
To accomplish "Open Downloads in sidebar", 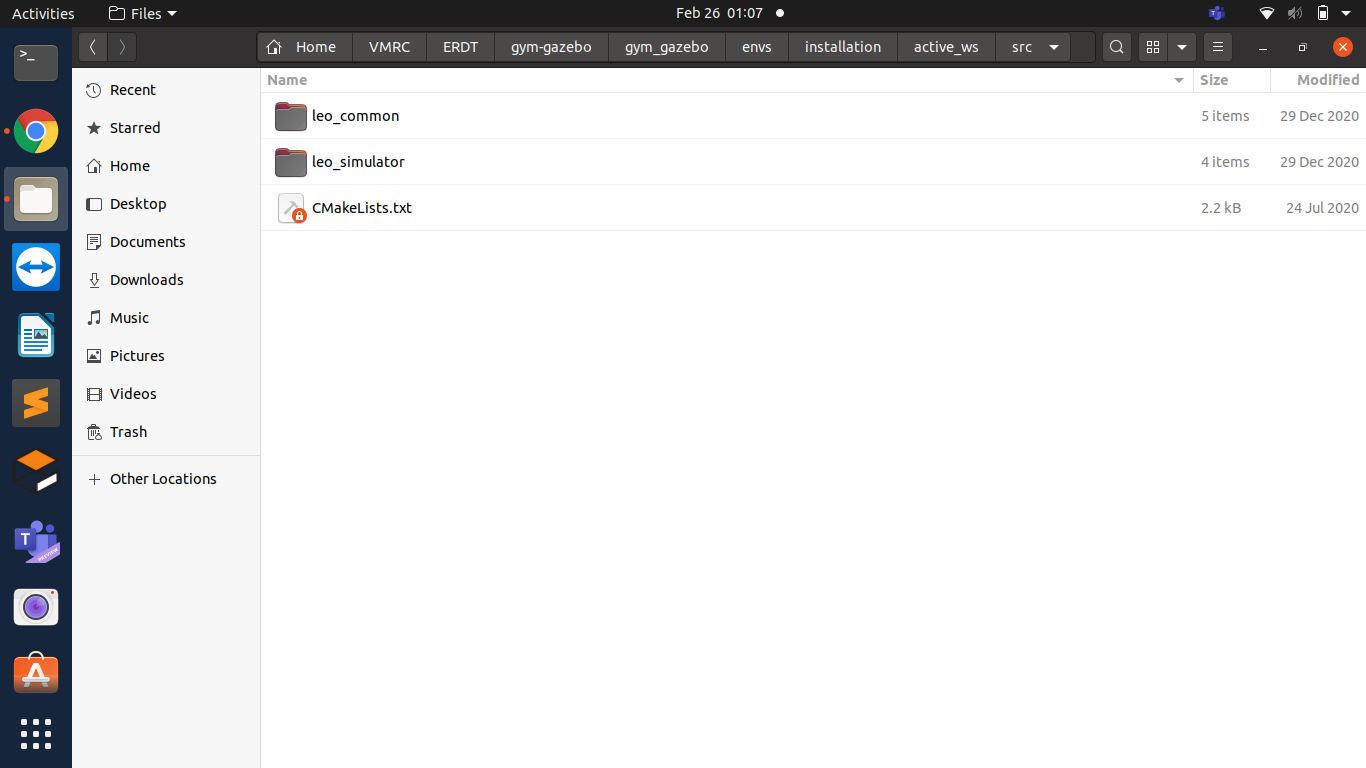I will (x=166, y=280).
